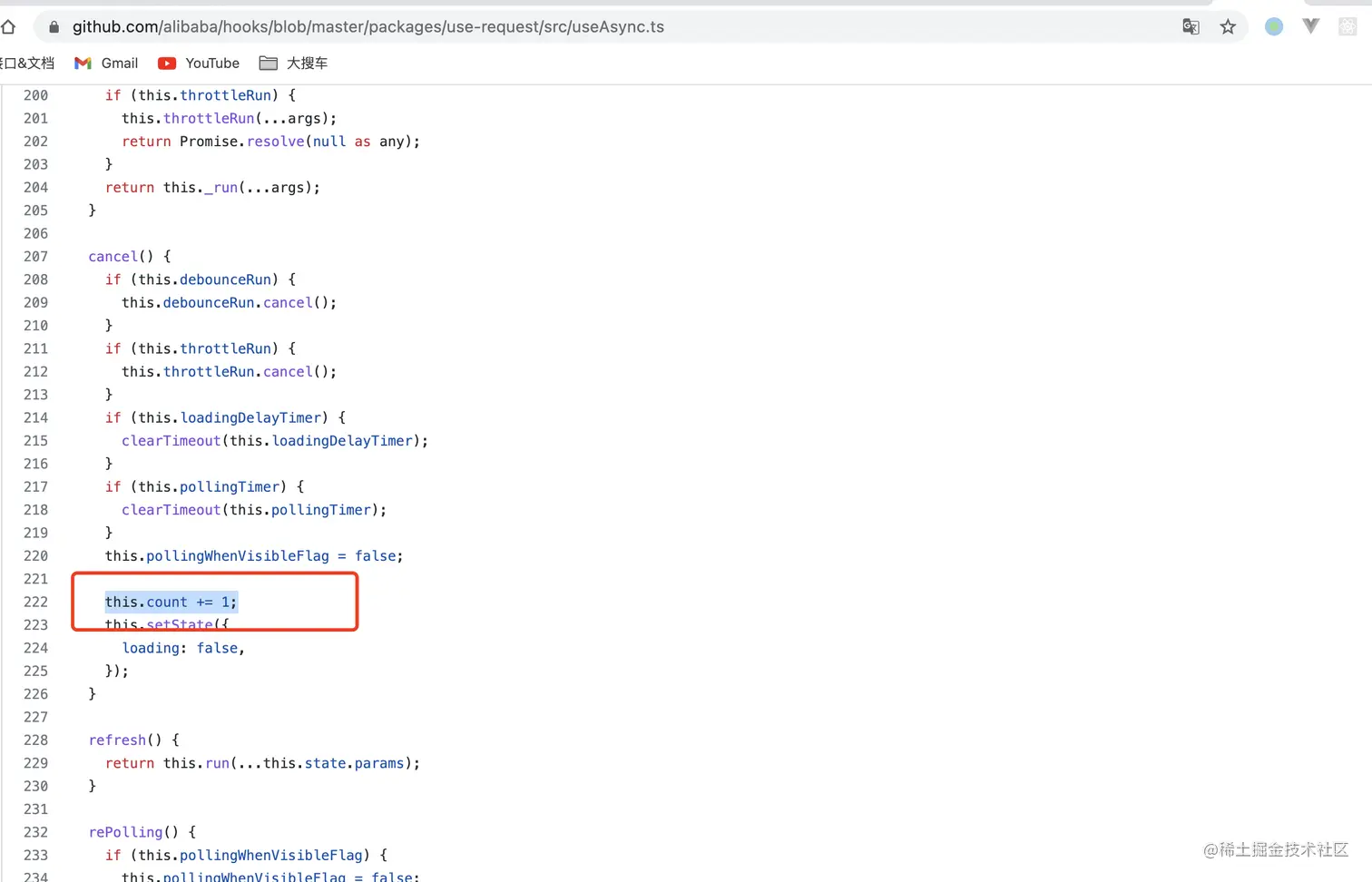The image size is (1372, 882).
Task: Click 'this.pollingWhenVisibleFlag = false;' on line 220
Action: pyautogui.click(x=254, y=556)
